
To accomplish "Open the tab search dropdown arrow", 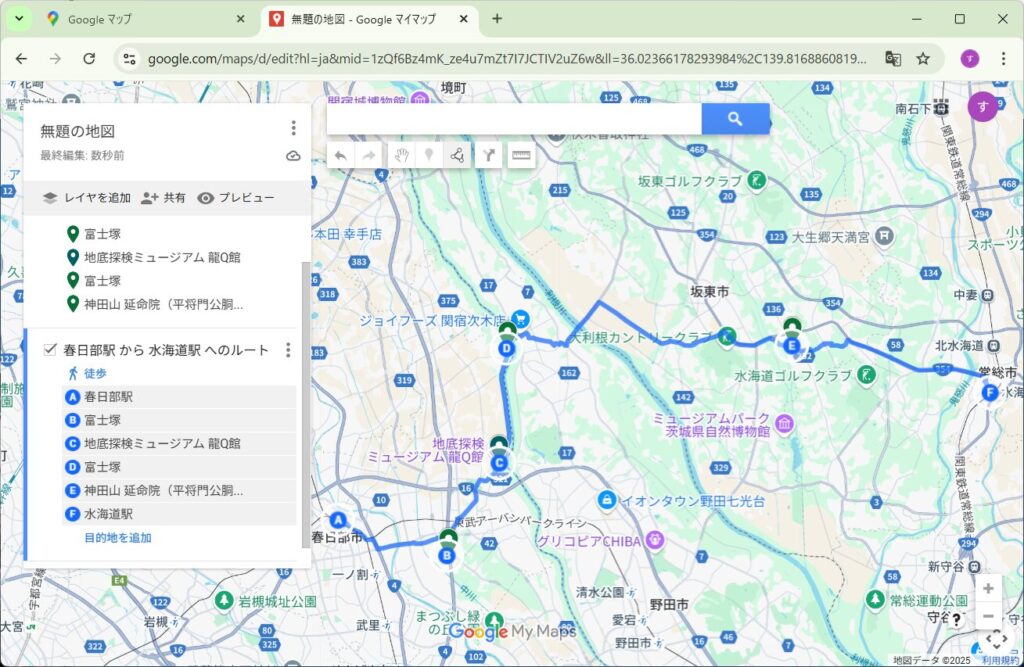I will point(19,19).
